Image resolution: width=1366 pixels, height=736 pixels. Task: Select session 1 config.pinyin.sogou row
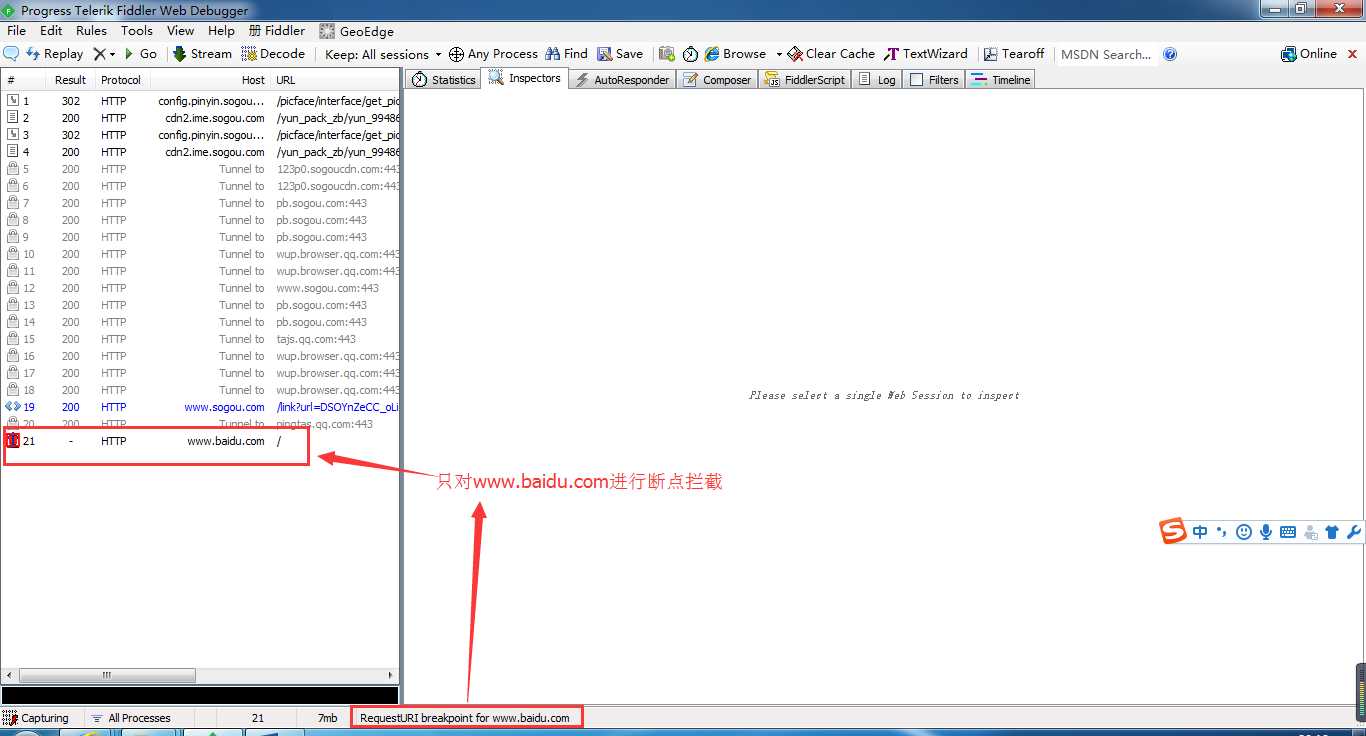(x=201, y=101)
